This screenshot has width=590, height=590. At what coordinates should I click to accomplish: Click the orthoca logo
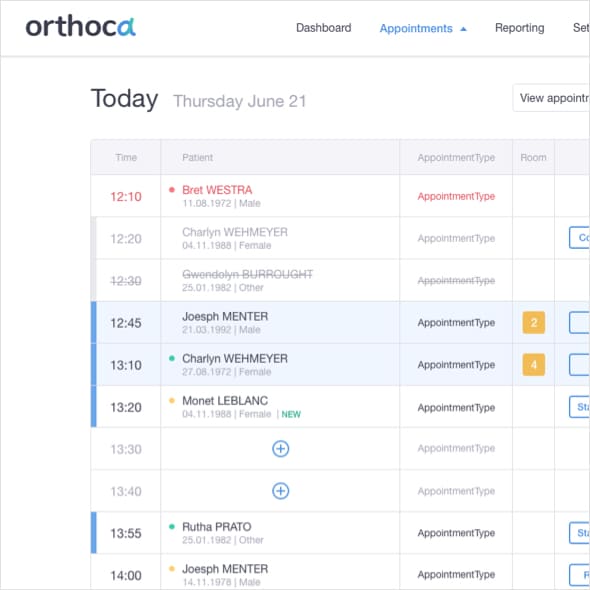81,26
